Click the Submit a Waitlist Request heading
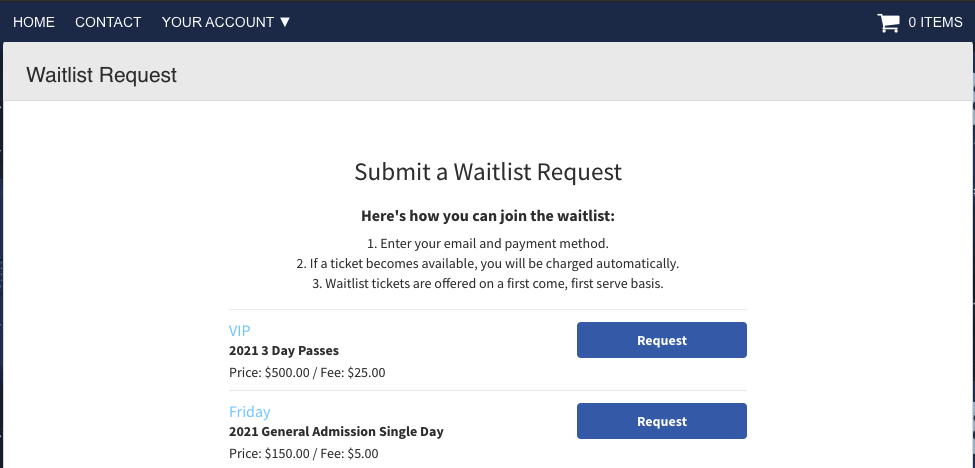This screenshot has width=975, height=468. click(x=488, y=172)
